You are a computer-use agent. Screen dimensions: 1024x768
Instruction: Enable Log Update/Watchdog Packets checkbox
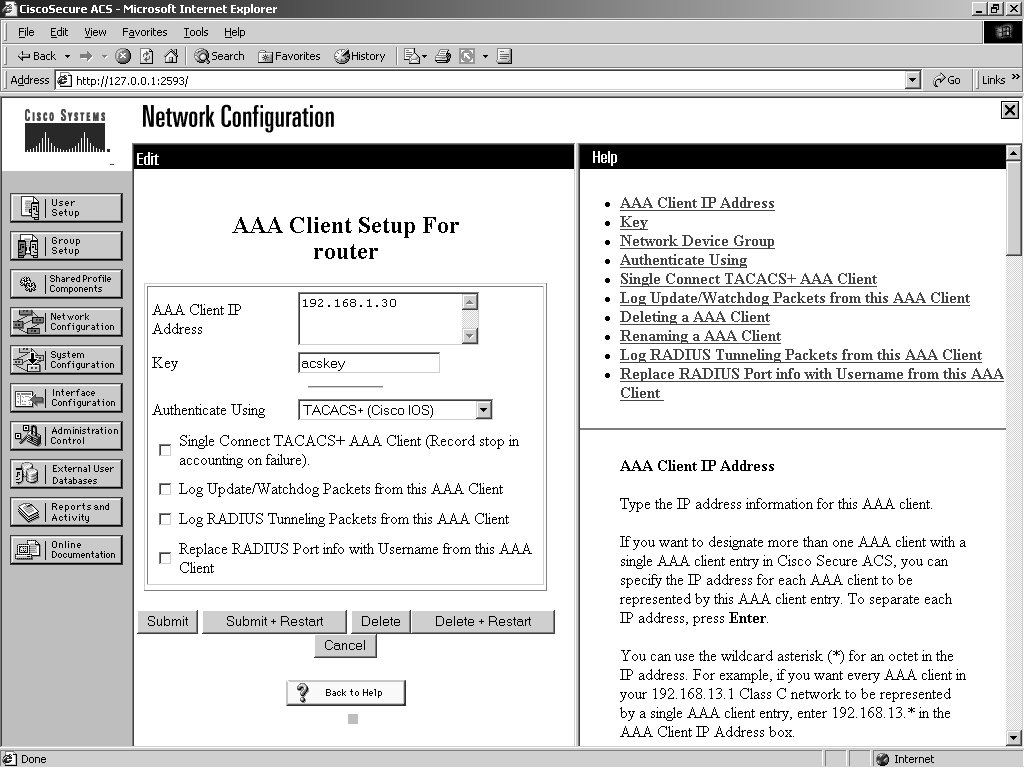coord(165,489)
